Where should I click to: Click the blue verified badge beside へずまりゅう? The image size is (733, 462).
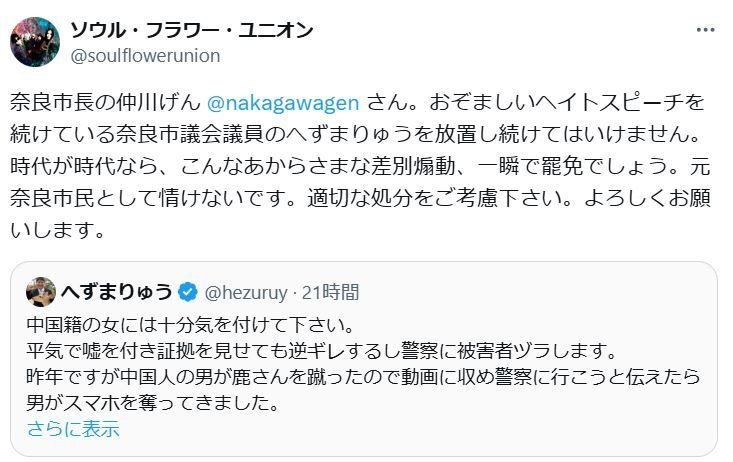click(187, 292)
